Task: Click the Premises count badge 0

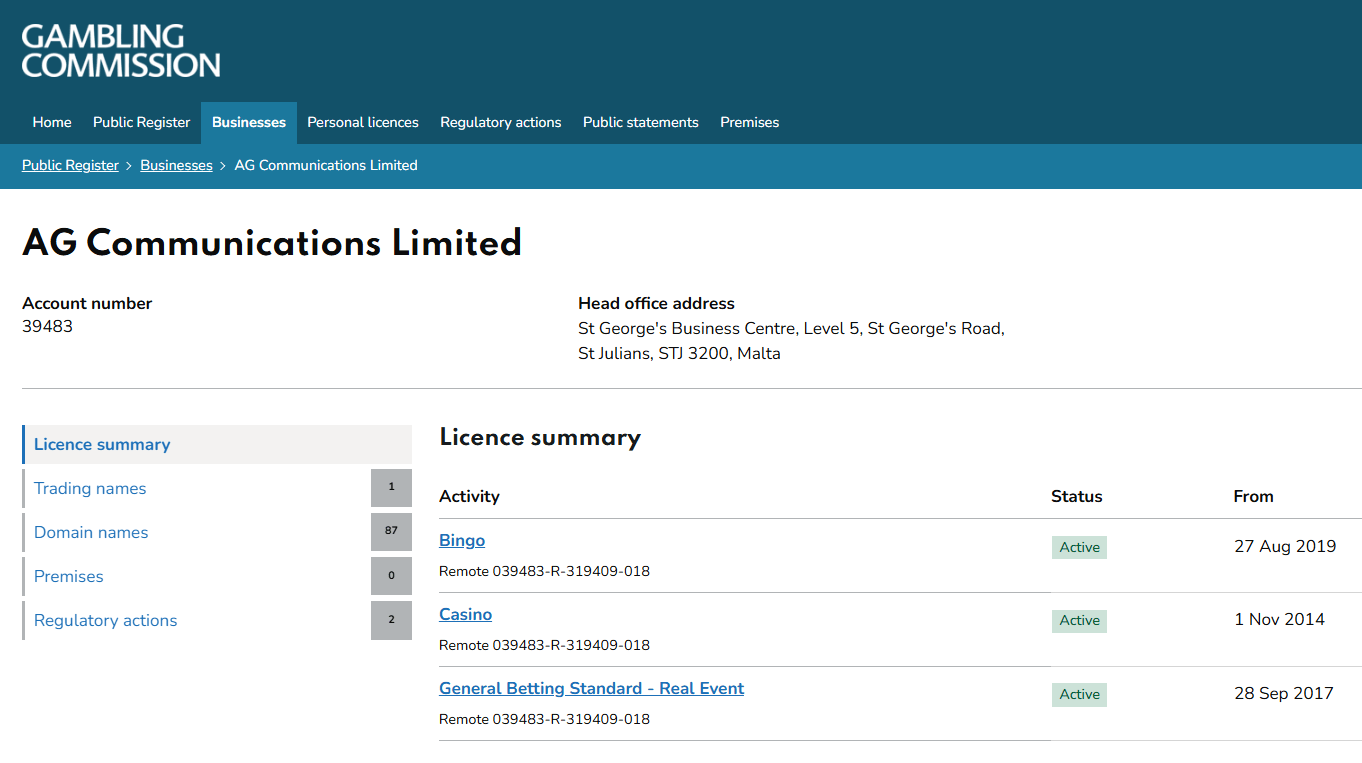Action: click(x=391, y=576)
